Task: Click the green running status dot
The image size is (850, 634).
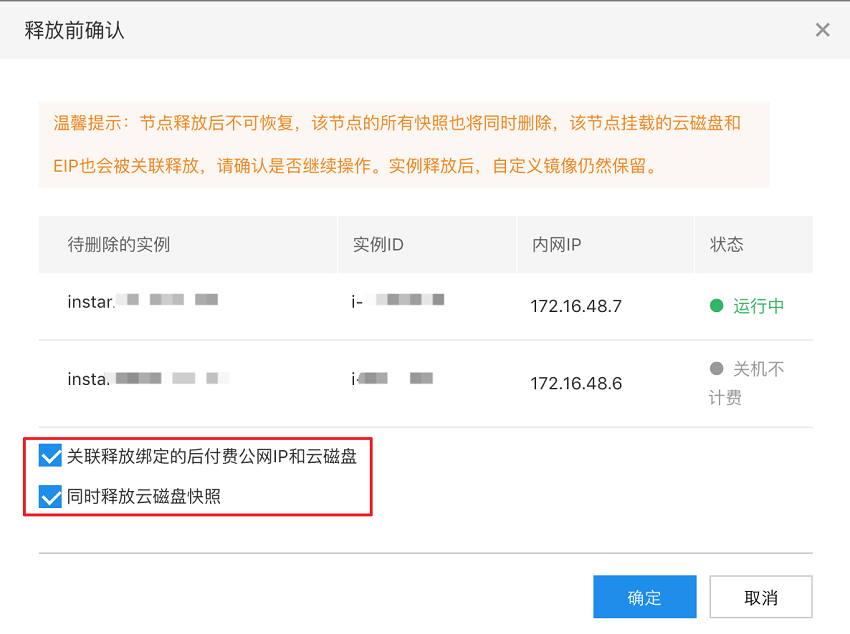Action: coord(716,306)
